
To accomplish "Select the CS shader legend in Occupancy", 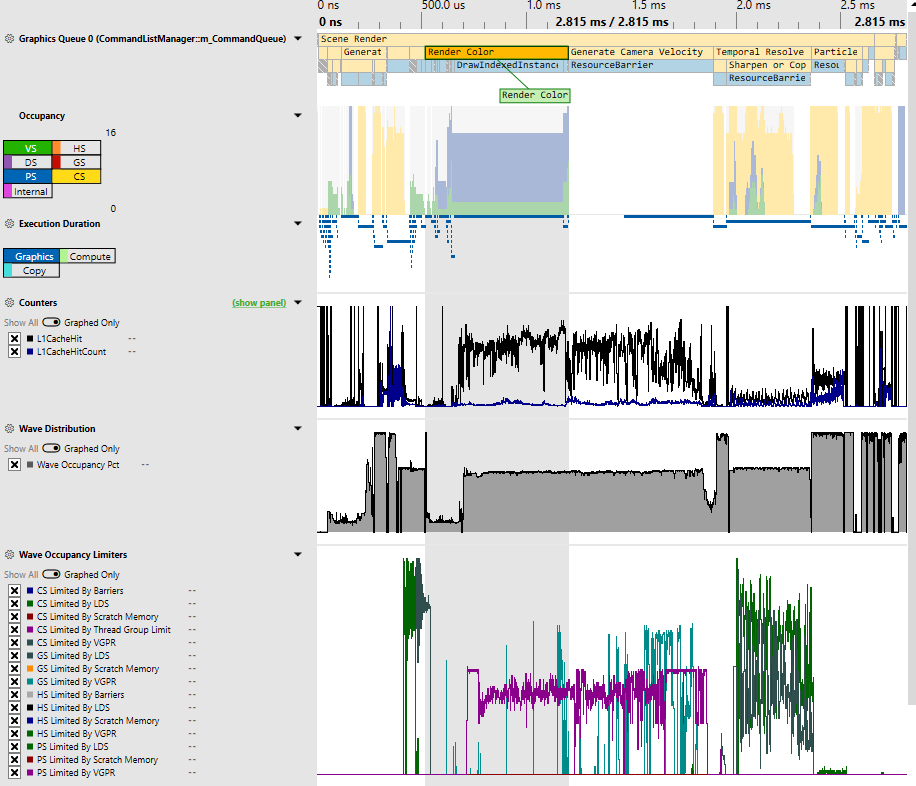I will click(x=78, y=176).
